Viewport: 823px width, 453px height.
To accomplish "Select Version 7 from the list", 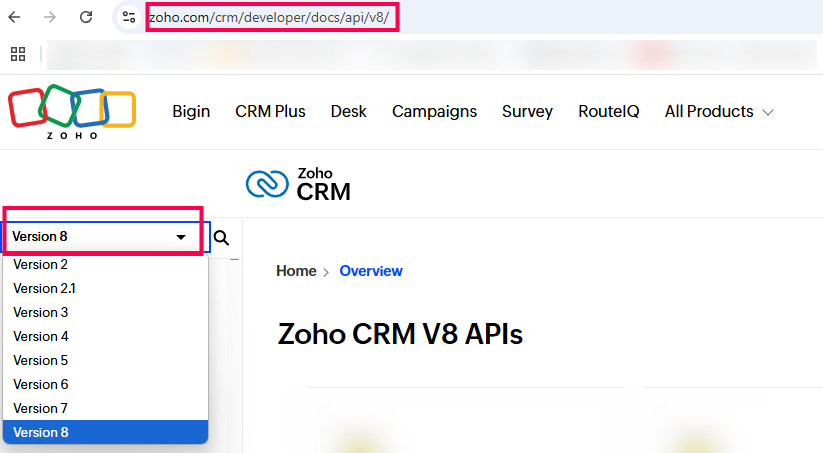I will [105, 408].
